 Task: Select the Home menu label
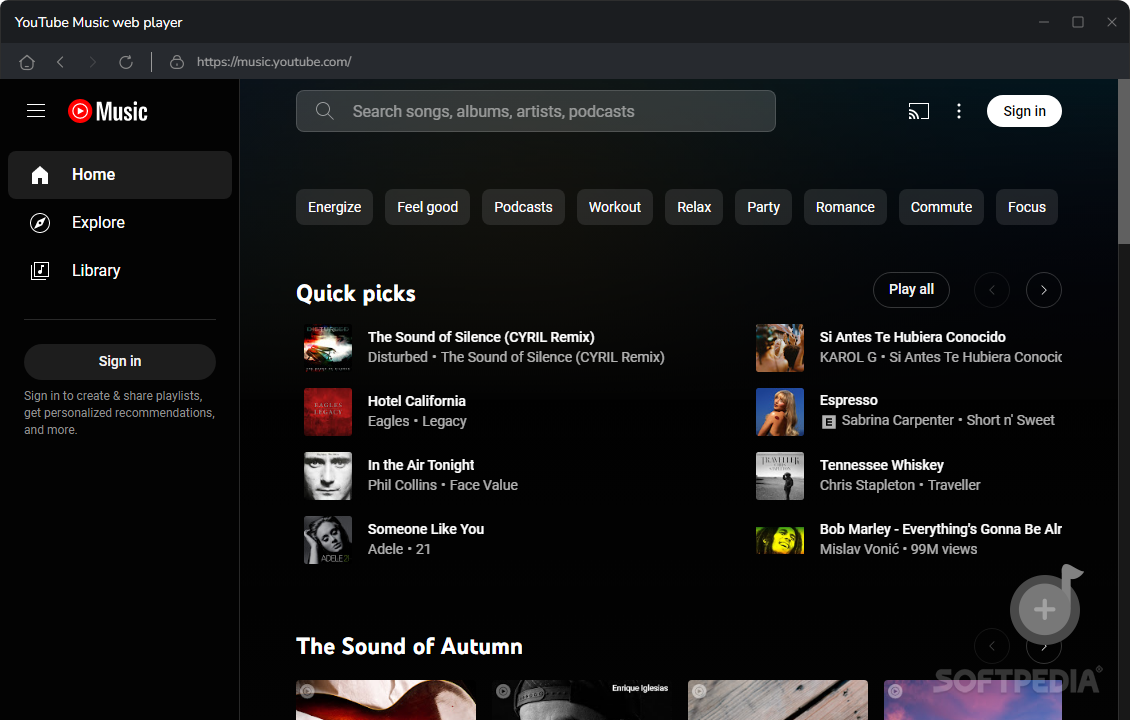tap(94, 174)
